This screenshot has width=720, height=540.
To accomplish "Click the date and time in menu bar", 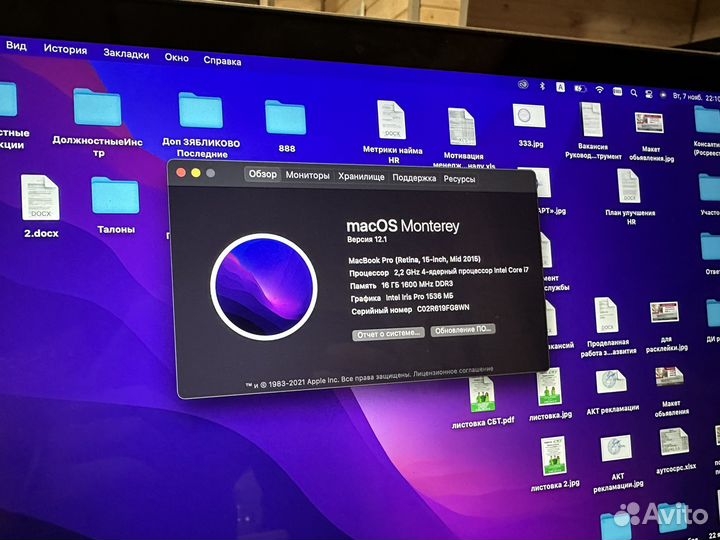I will (x=696, y=98).
